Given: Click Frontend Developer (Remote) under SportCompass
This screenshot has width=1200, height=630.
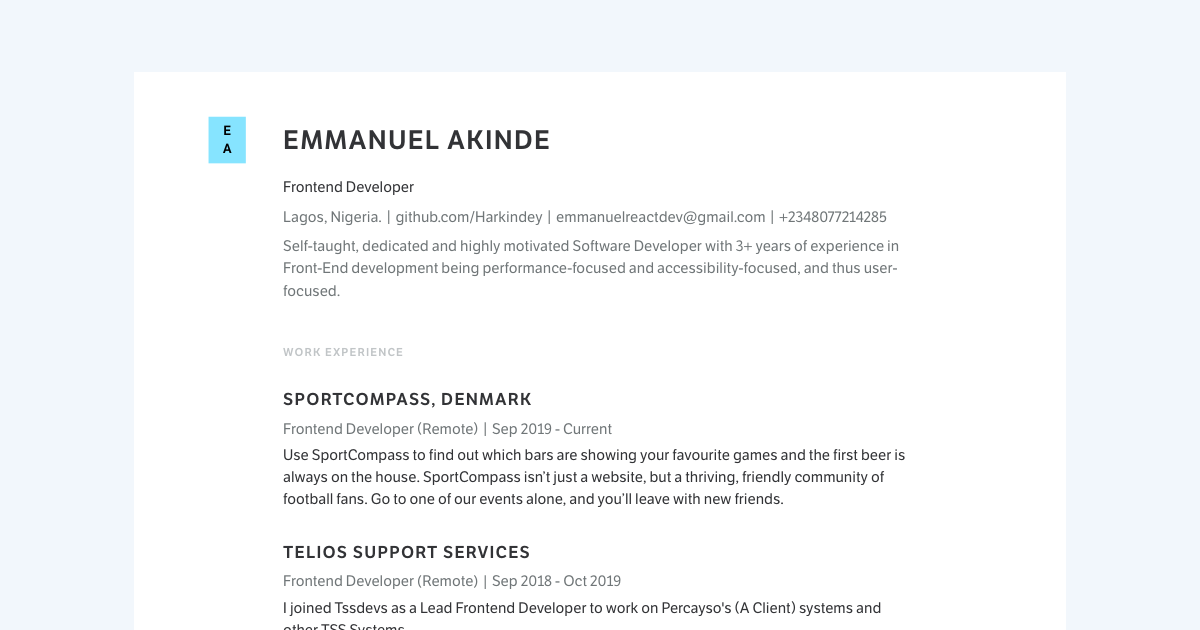Looking at the screenshot, I should tap(380, 429).
